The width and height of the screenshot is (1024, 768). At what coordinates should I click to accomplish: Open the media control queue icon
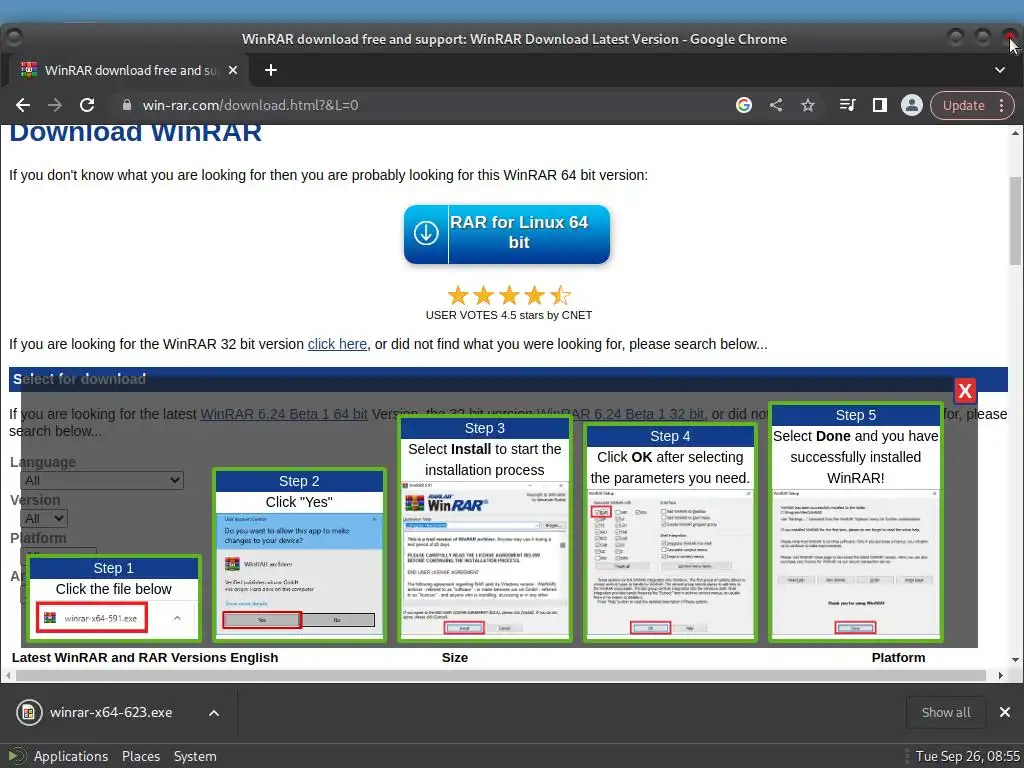pos(847,105)
